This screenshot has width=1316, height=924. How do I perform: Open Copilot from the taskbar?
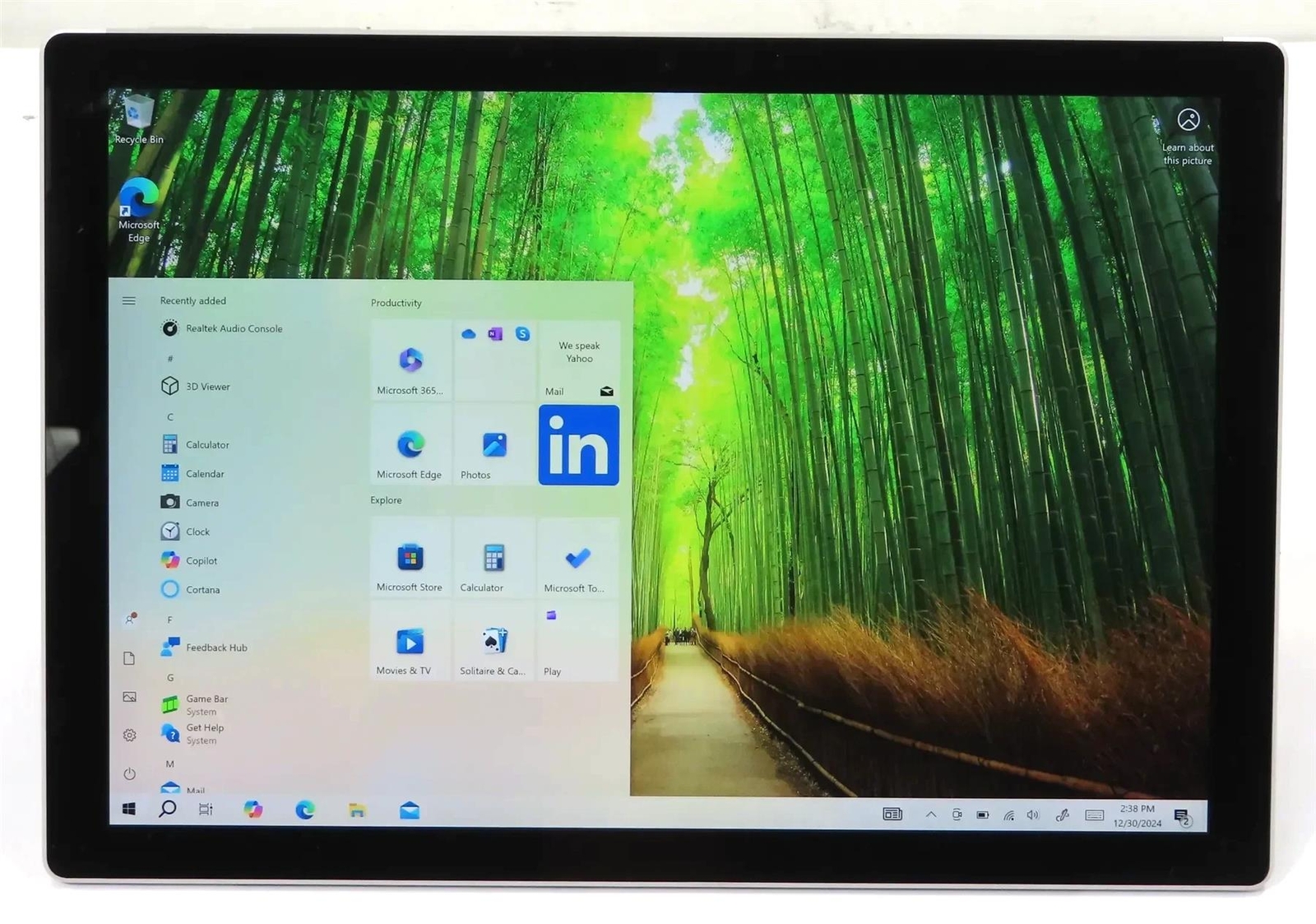coord(253,810)
